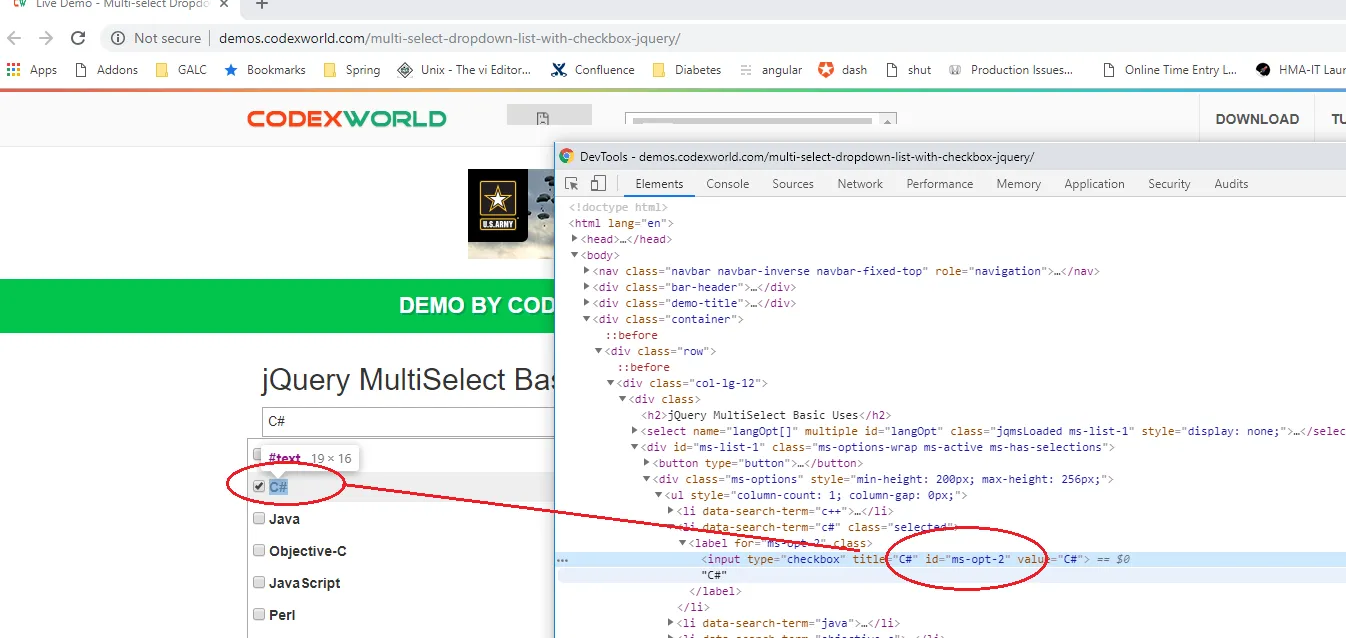Expand the head node in DevTools
Viewport: 1346px width, 638px height.
click(x=575, y=239)
